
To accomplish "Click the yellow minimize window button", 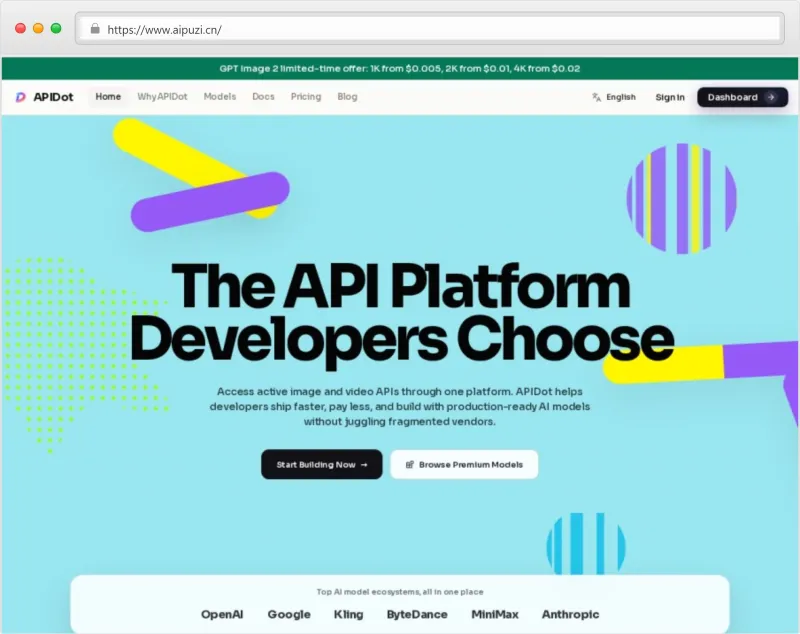I will (x=38, y=29).
